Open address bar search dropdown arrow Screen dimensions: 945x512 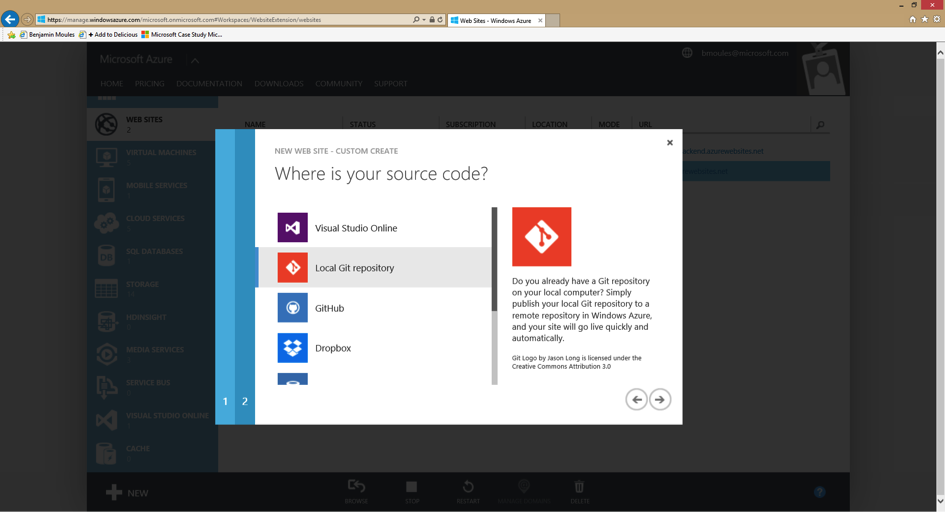click(424, 19)
